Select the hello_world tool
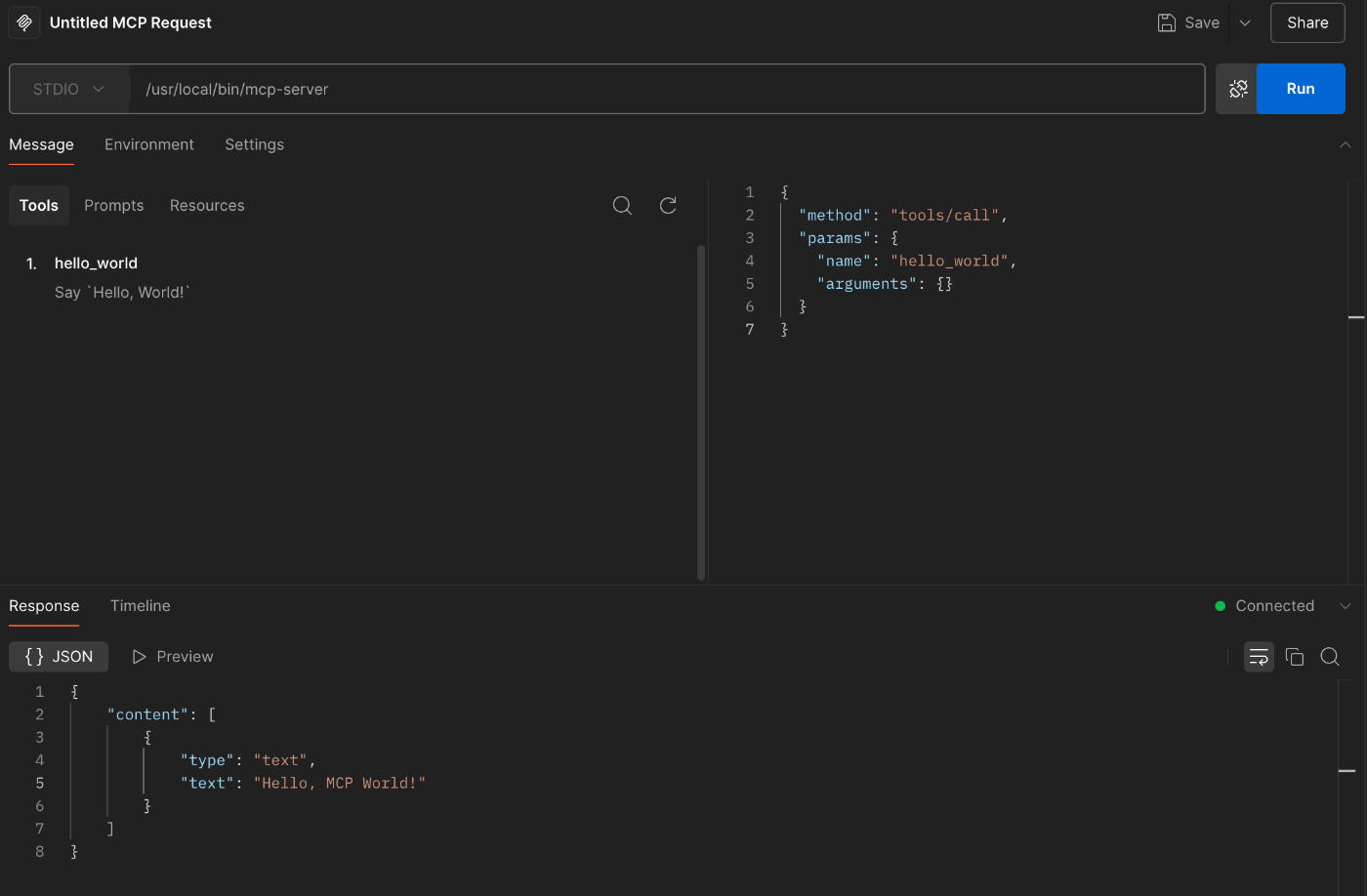This screenshot has height=896, width=1367. pyautogui.click(x=96, y=264)
